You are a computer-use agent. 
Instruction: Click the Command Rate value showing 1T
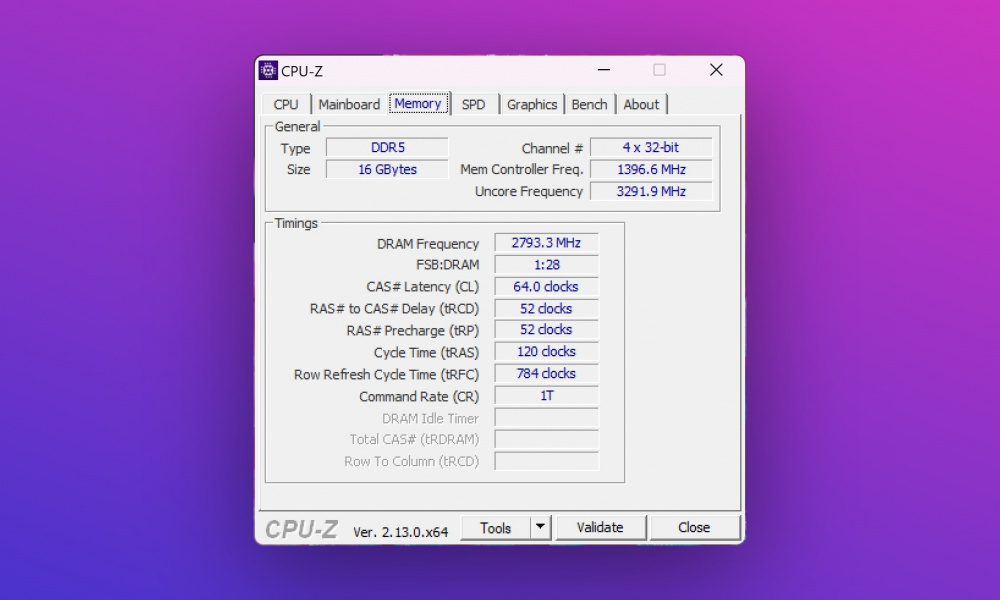(x=546, y=396)
